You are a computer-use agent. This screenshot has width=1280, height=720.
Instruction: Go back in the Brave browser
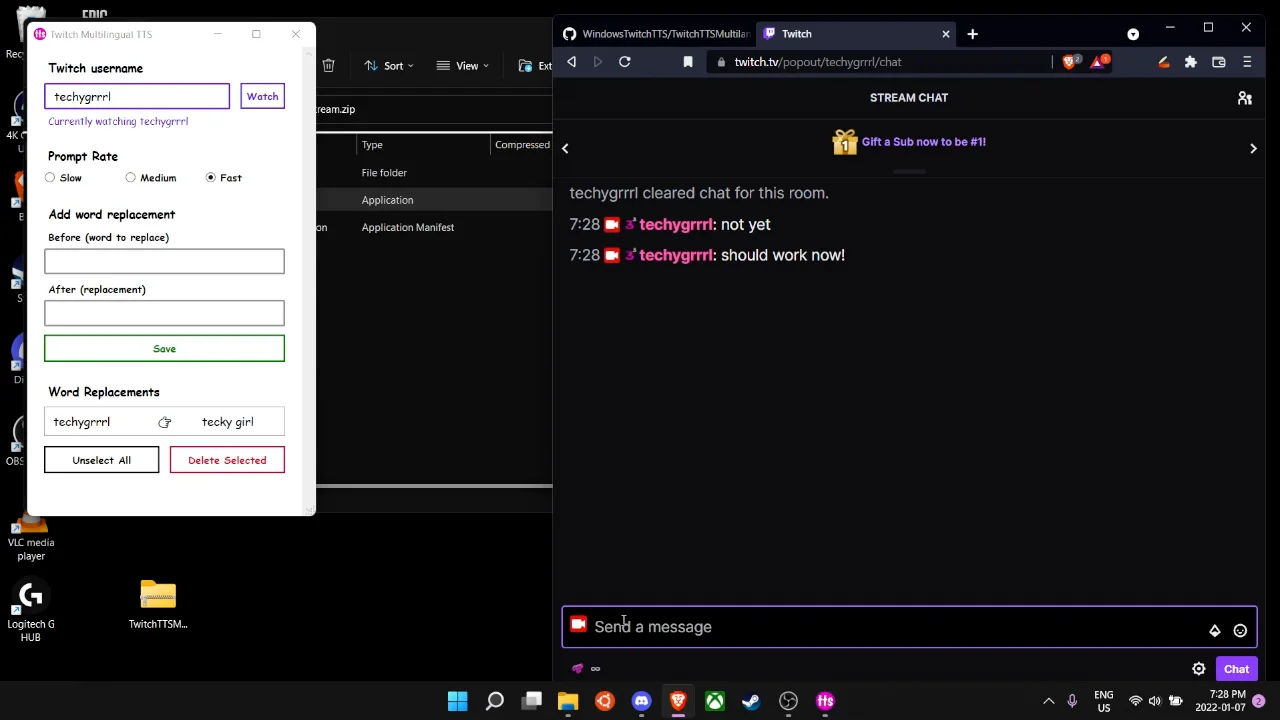[571, 62]
